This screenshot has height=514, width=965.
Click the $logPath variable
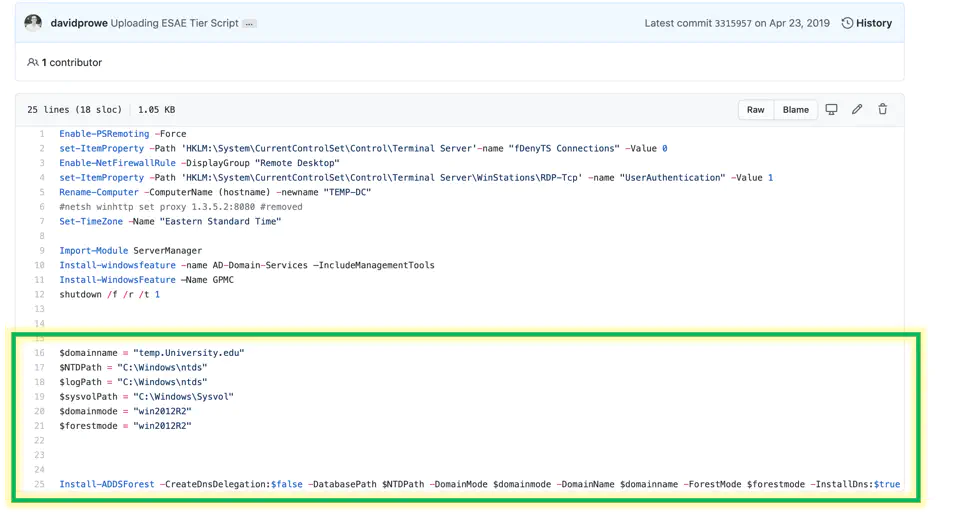click(80, 382)
